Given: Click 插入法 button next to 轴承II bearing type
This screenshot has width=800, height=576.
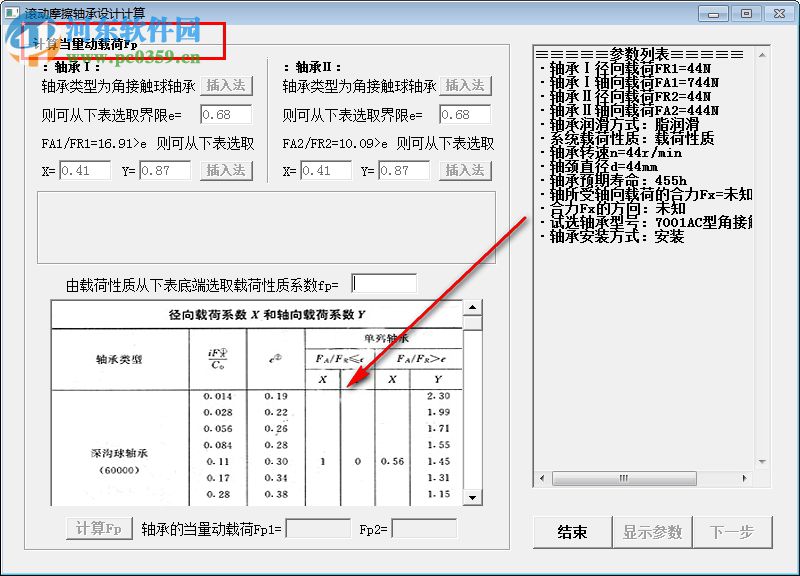Looking at the screenshot, I should coord(465,85).
